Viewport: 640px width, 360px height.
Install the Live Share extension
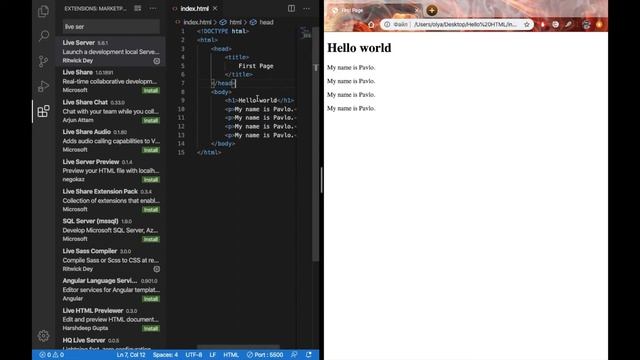point(151,91)
